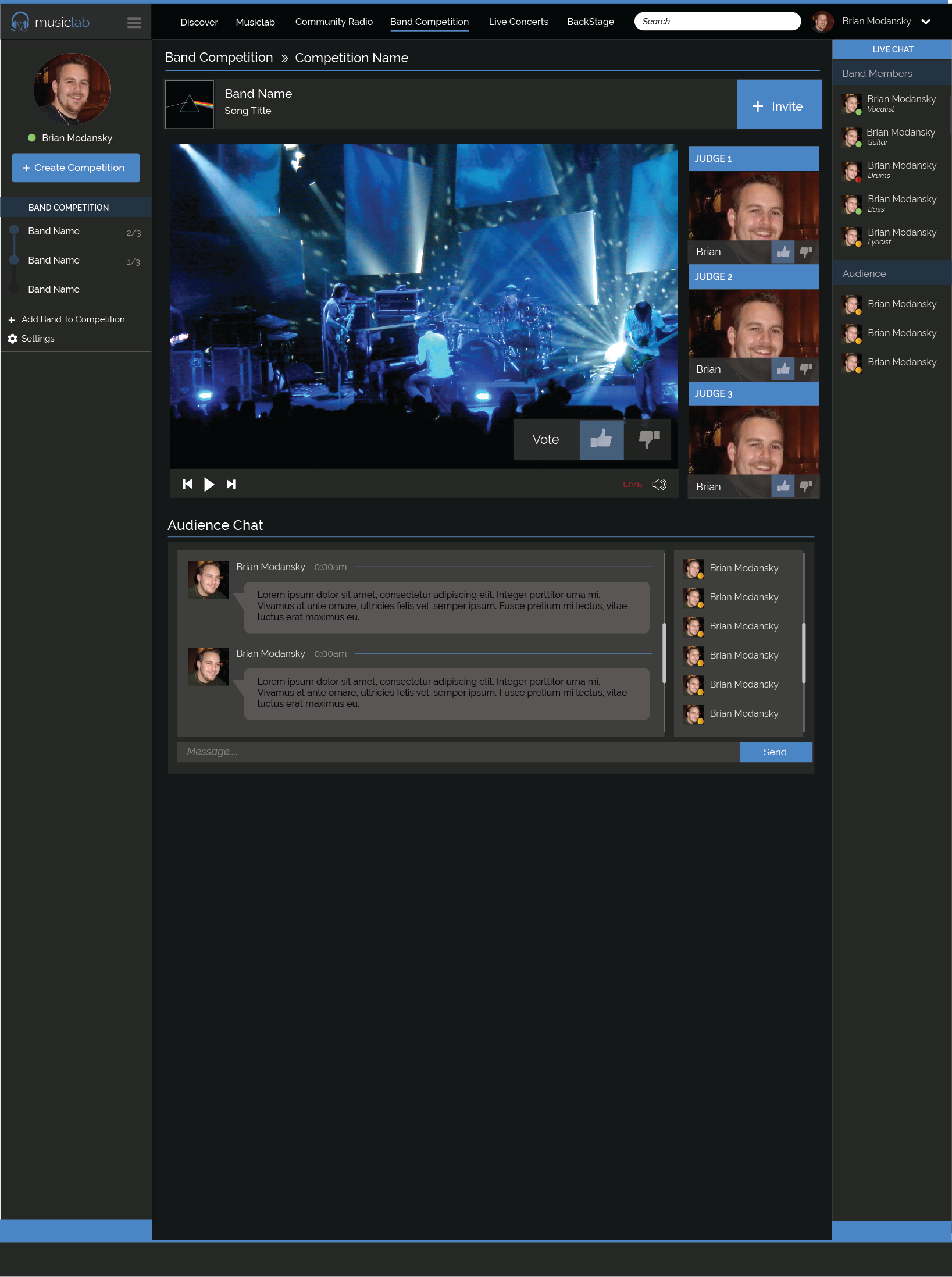Click in the Message input field
The image size is (952, 1277).
(x=458, y=752)
